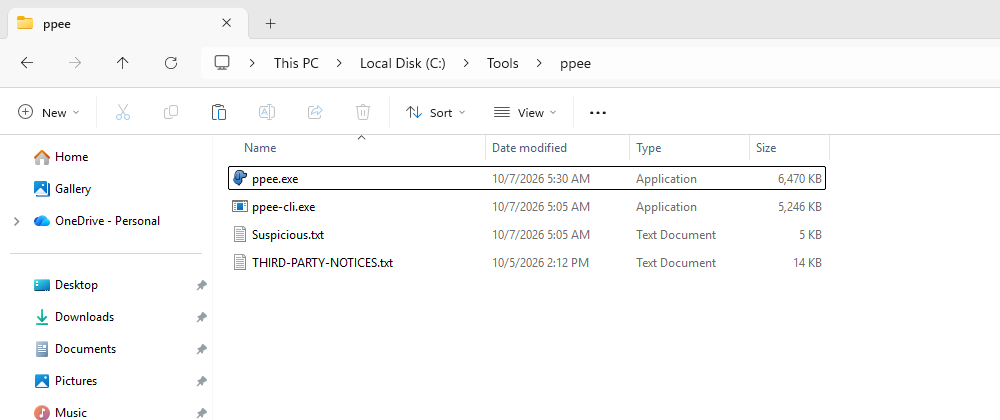Click the pin icon beside Pictures

point(202,381)
